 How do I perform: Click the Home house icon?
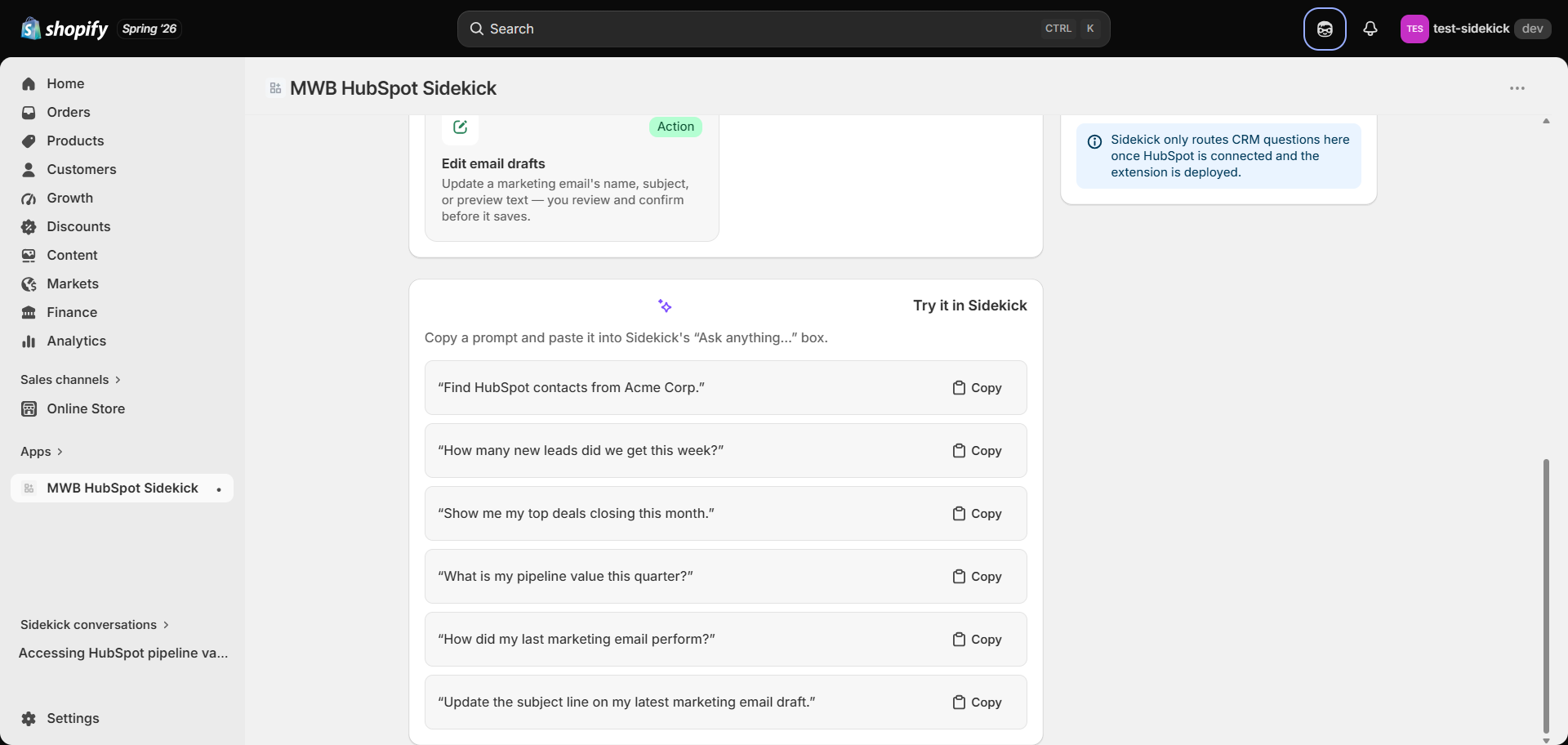click(x=29, y=83)
